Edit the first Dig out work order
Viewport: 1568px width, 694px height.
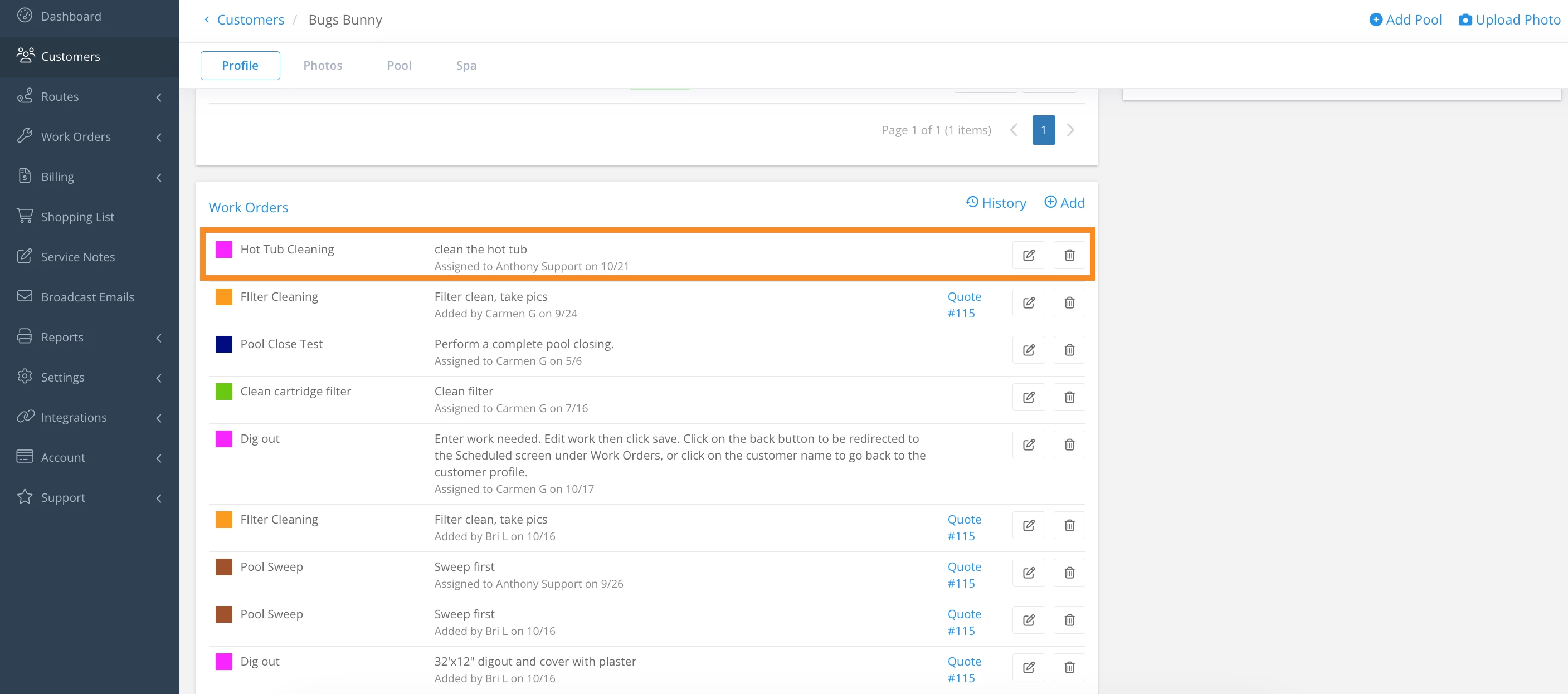[x=1028, y=445]
